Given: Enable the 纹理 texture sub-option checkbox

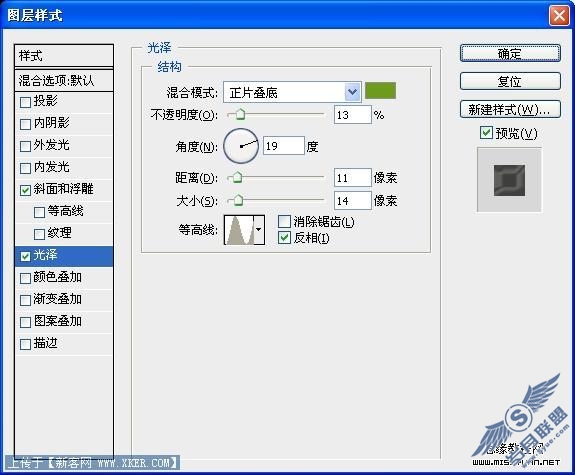Looking at the screenshot, I should [39, 234].
